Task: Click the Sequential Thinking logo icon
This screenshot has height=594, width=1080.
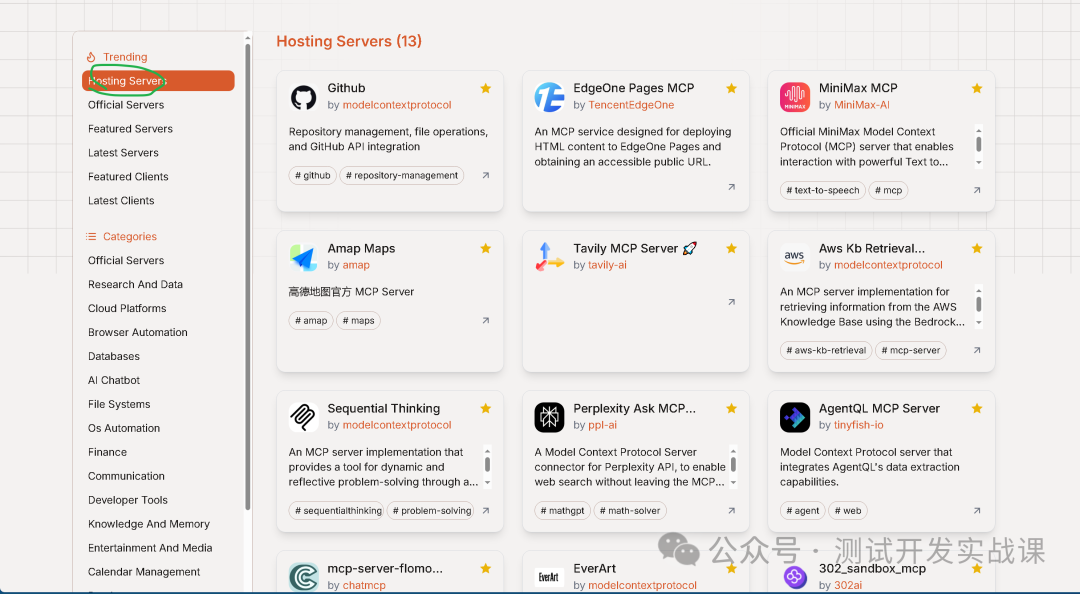Action: [303, 417]
